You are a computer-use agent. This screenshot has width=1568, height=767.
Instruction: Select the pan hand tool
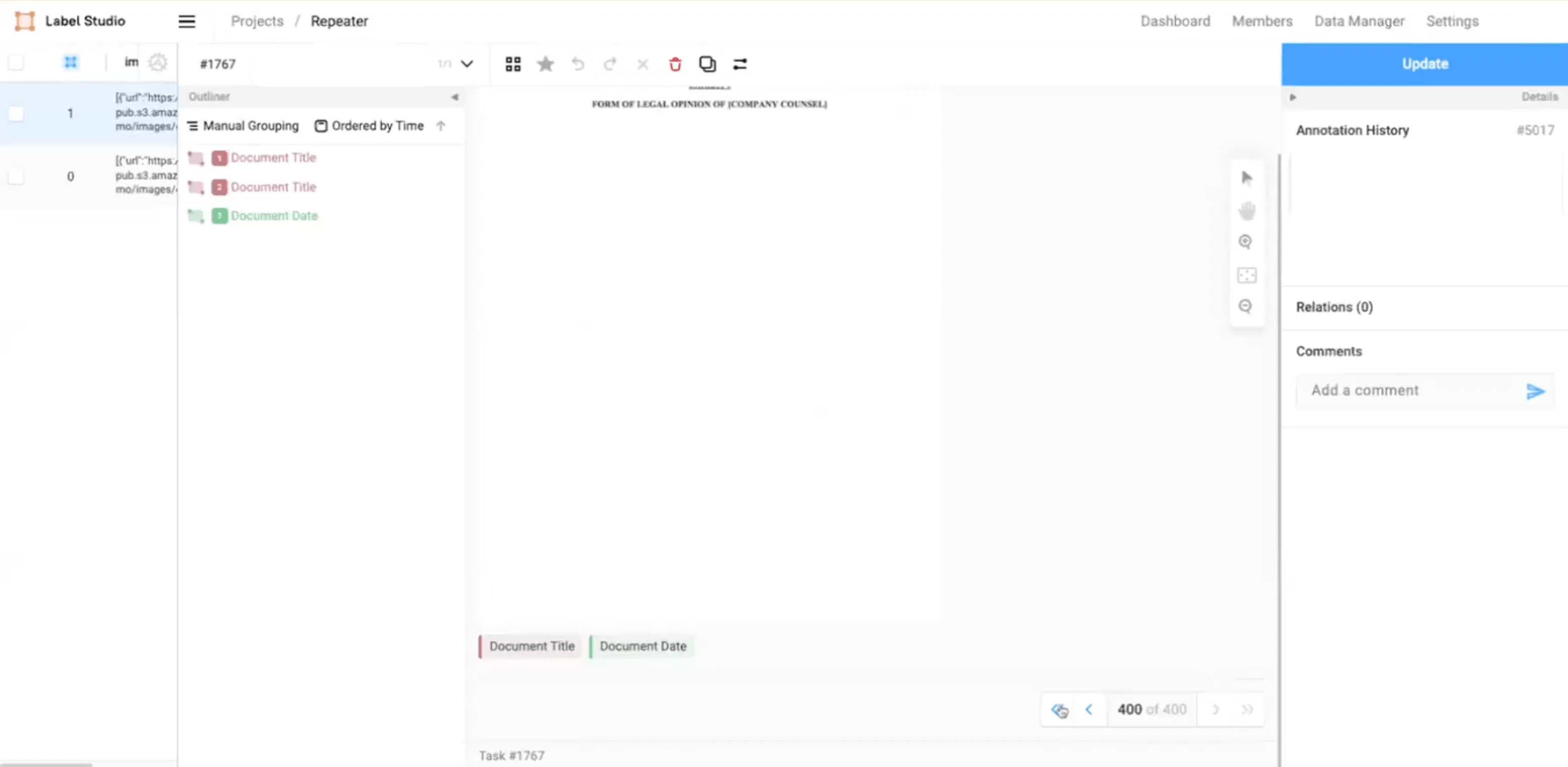click(x=1247, y=211)
